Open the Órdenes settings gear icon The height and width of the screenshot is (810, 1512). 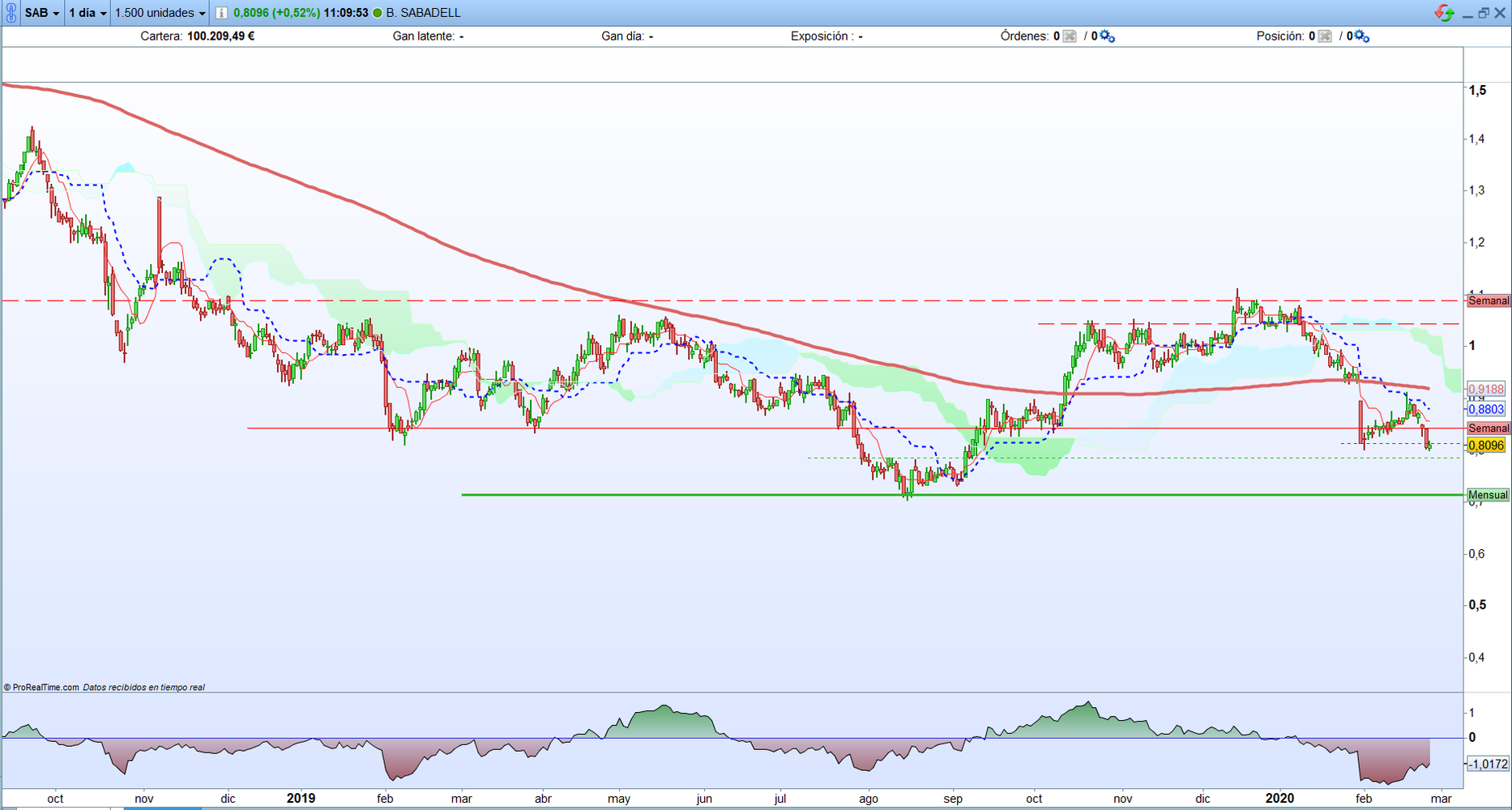[1107, 36]
